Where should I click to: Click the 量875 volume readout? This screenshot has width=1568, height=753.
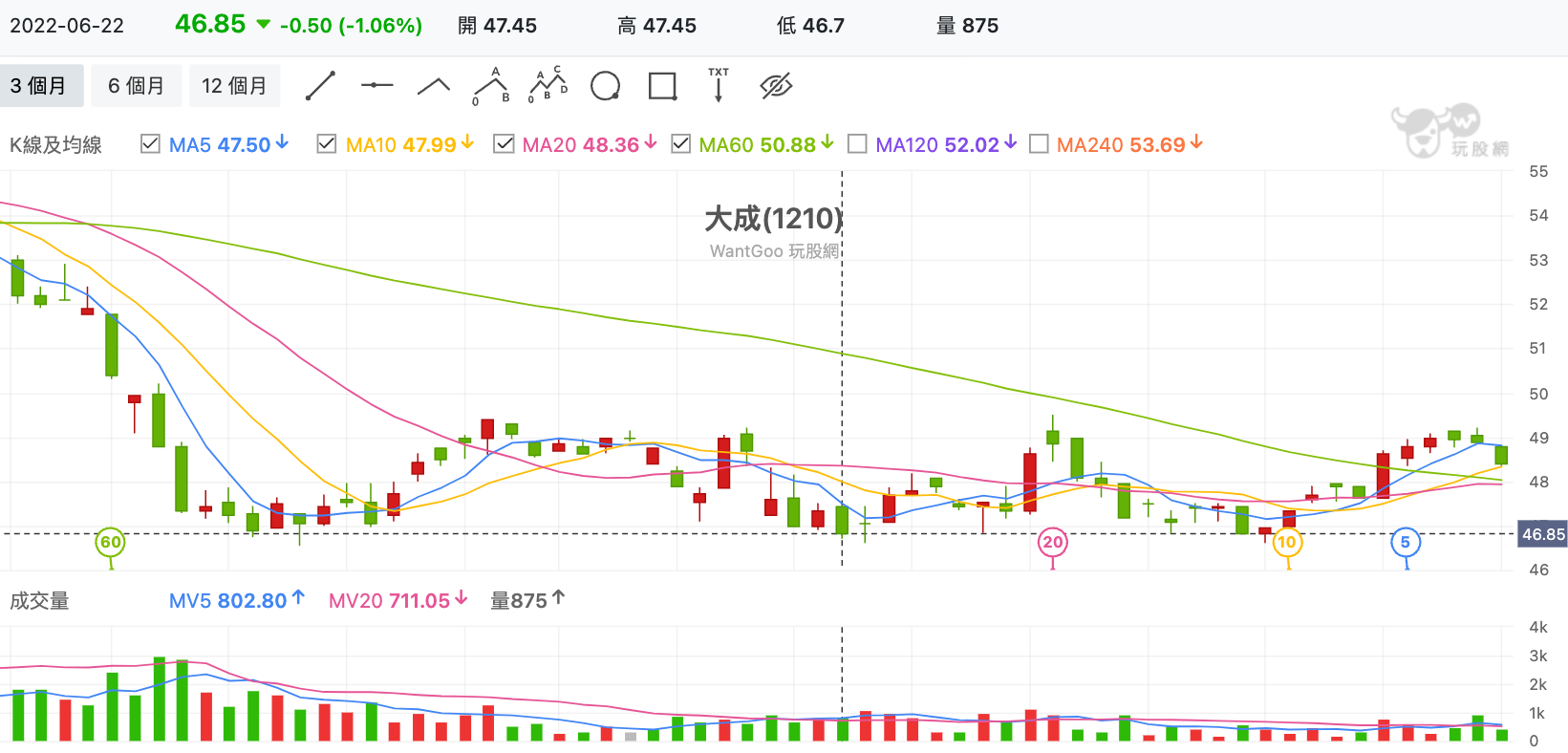527,601
